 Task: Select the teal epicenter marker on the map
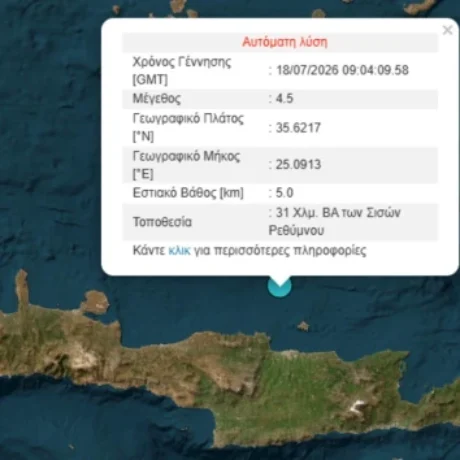[280, 287]
